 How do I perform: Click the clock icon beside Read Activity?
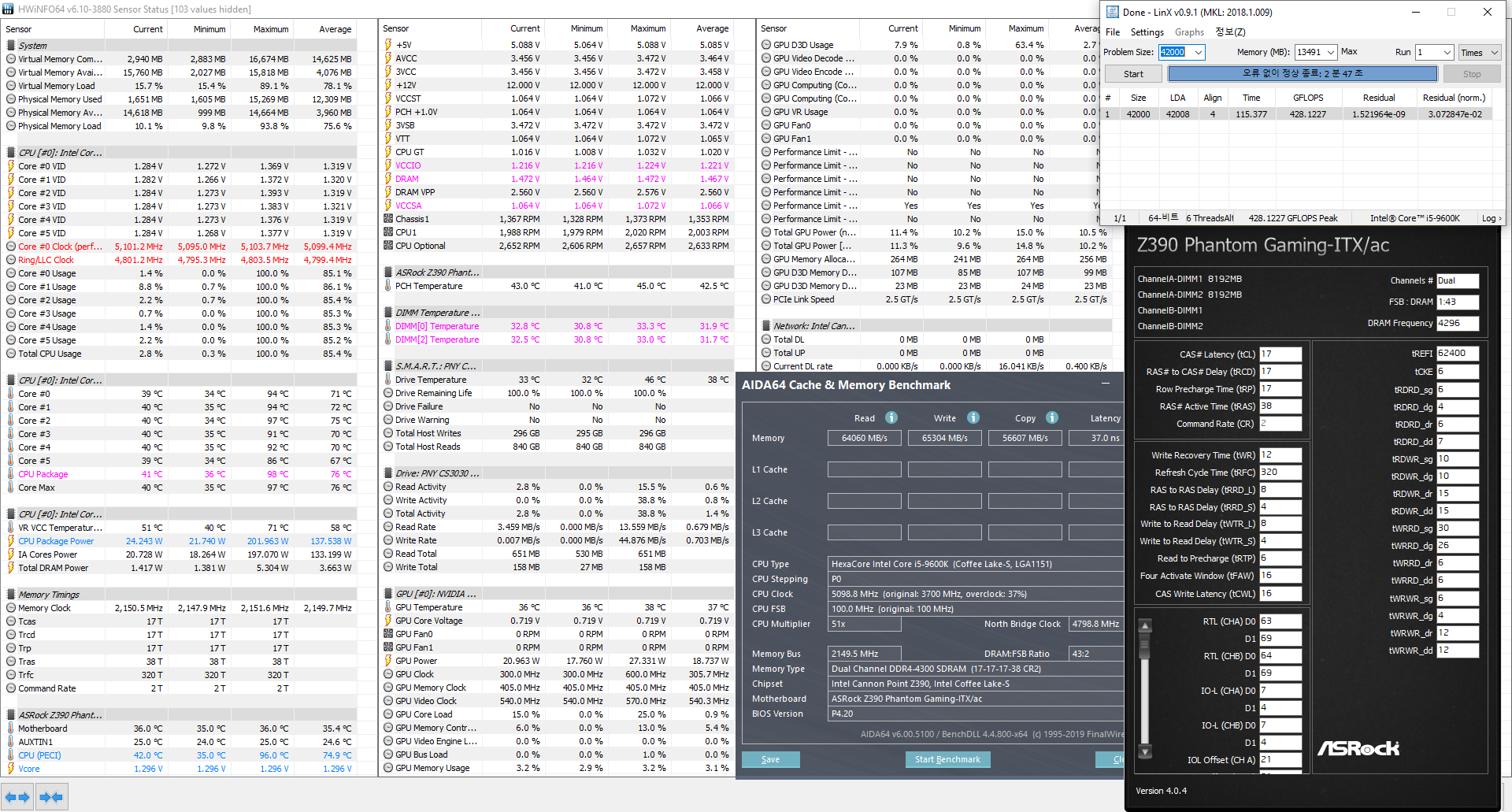388,487
